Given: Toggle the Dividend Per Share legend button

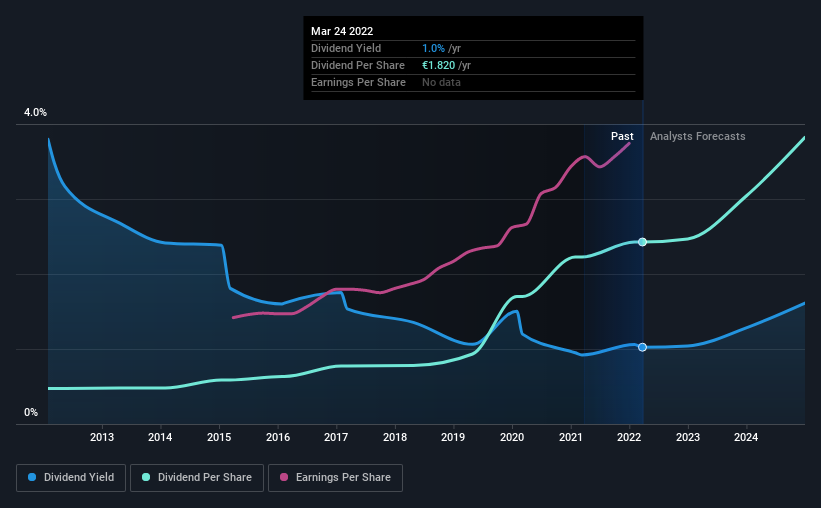Looking at the screenshot, I should (x=197, y=478).
